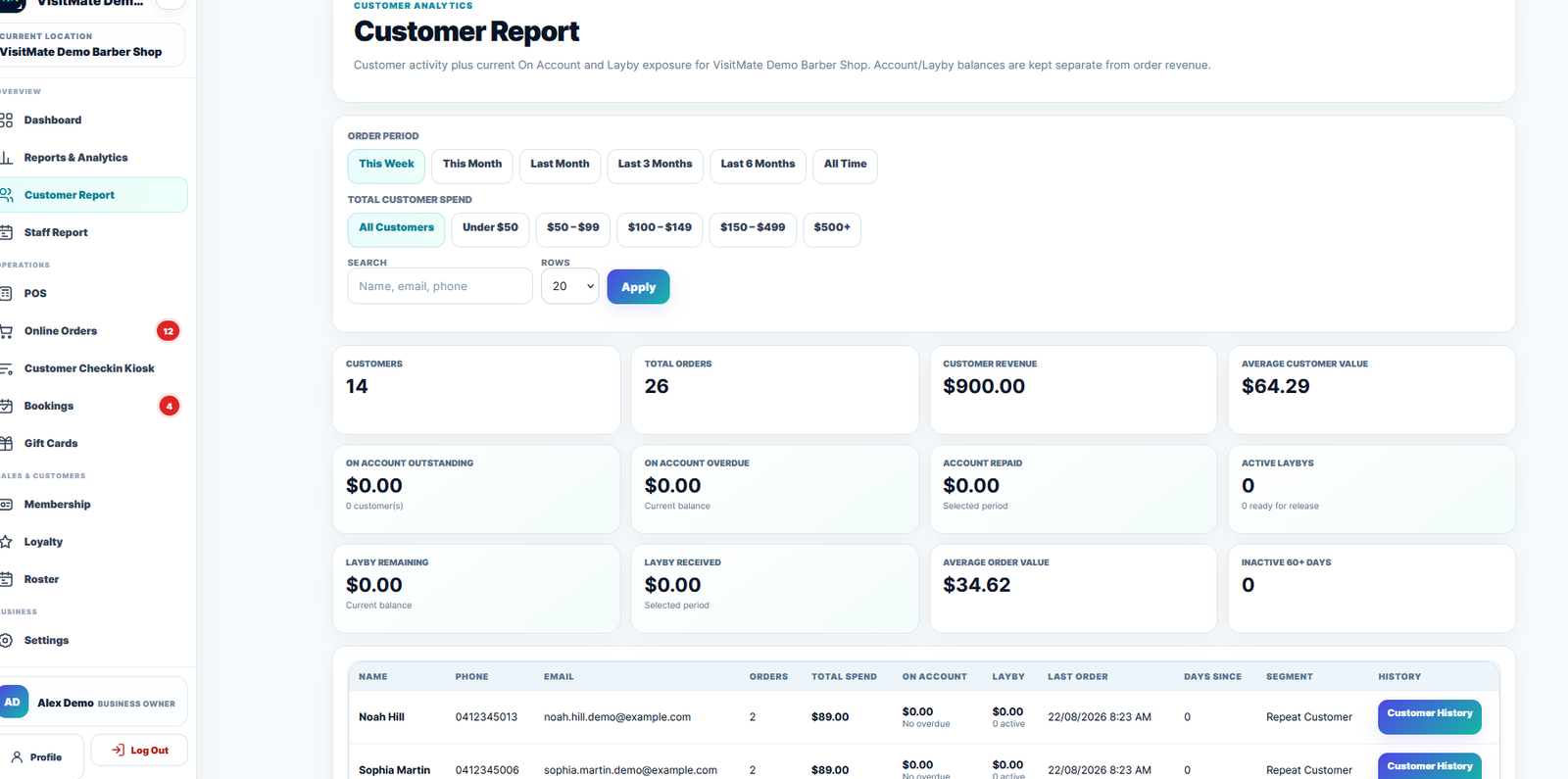
Task: Open POS via its sidebar icon
Action: (x=6, y=293)
